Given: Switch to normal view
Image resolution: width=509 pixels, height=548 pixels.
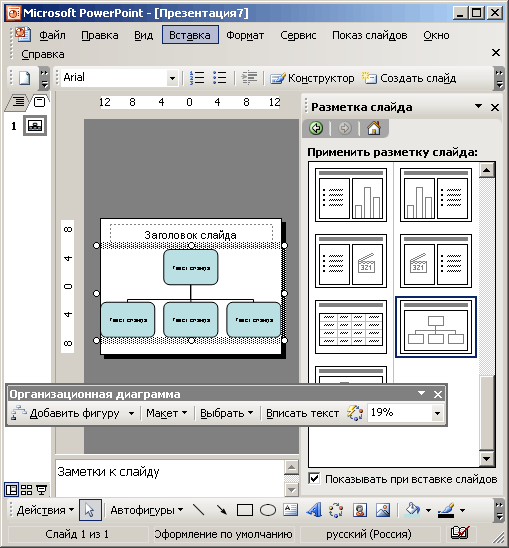Looking at the screenshot, I should 11,490.
